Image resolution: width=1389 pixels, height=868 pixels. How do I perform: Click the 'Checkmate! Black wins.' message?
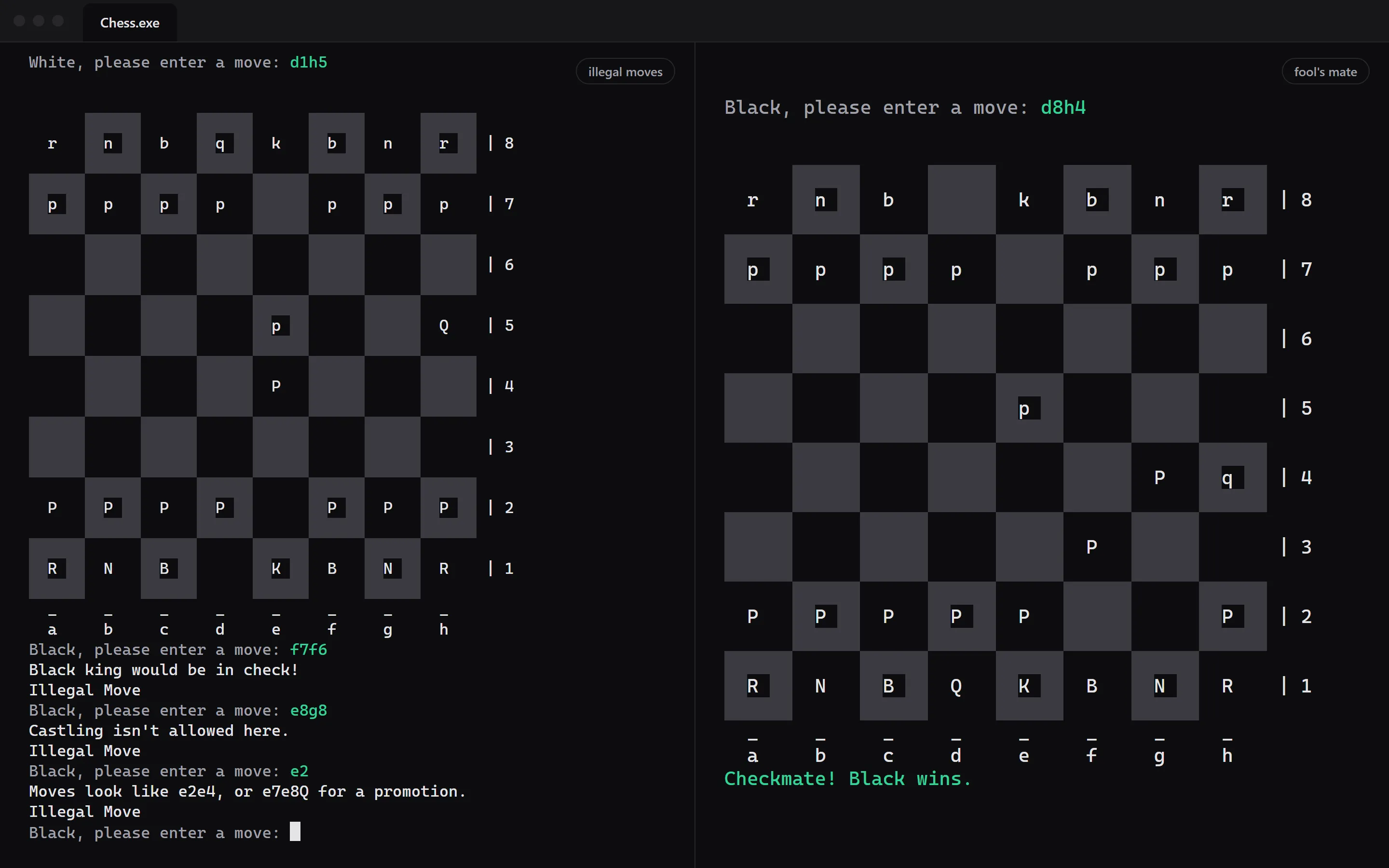[847, 778]
